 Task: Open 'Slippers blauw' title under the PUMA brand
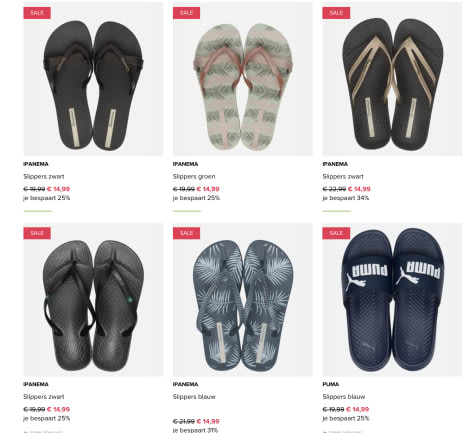[344, 397]
